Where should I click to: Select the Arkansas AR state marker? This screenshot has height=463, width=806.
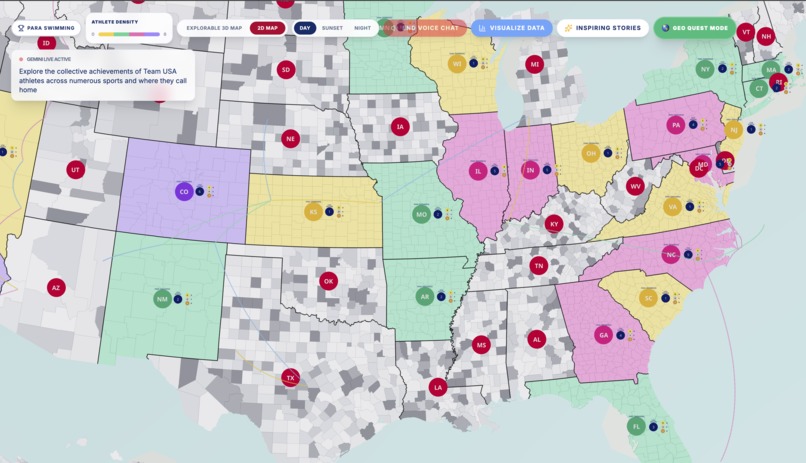425,297
